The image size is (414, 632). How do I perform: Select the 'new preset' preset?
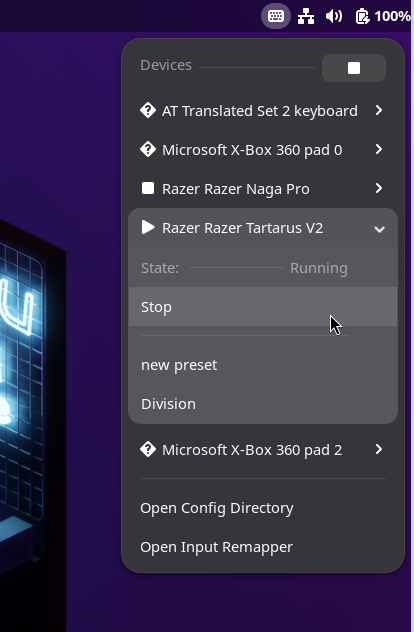point(263,365)
